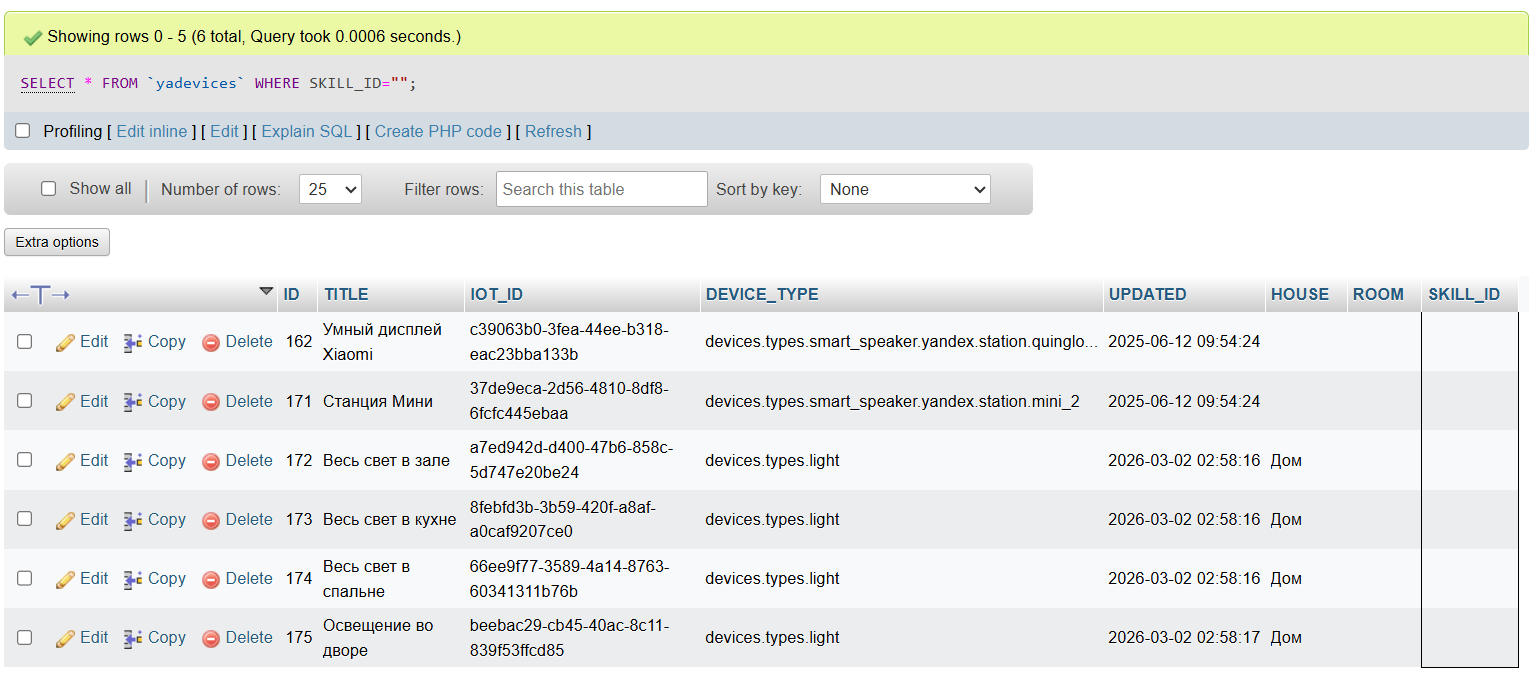The width and height of the screenshot is (1530, 686).
Task: Click the Copy icon for row 174
Action: click(133, 579)
